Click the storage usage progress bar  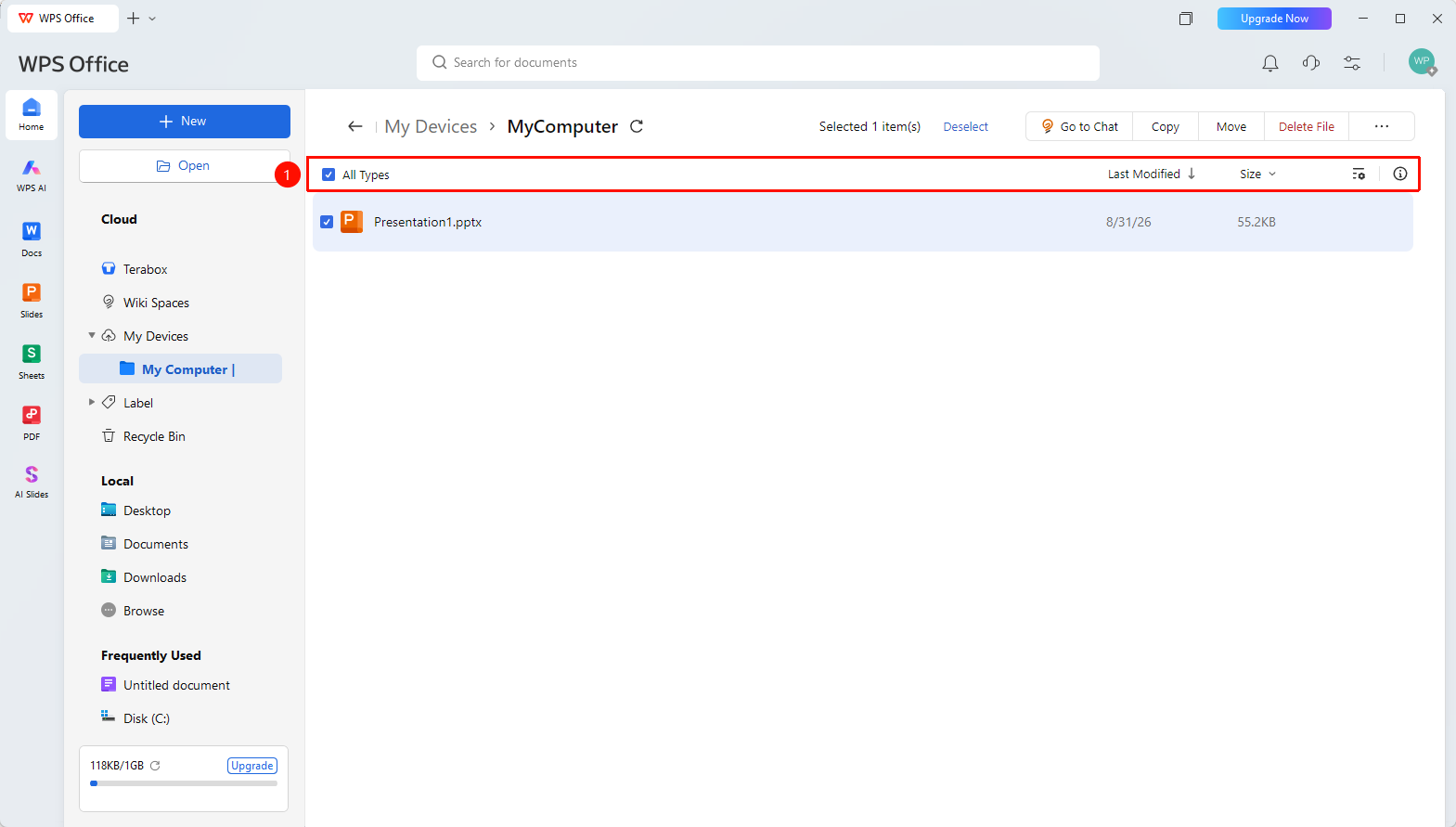tap(184, 783)
